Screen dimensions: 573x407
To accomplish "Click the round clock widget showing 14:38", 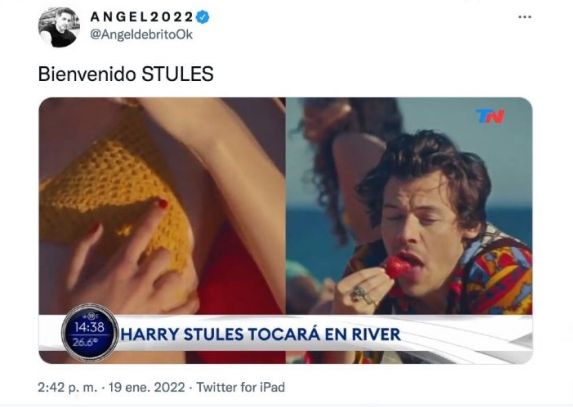I will coord(90,333).
